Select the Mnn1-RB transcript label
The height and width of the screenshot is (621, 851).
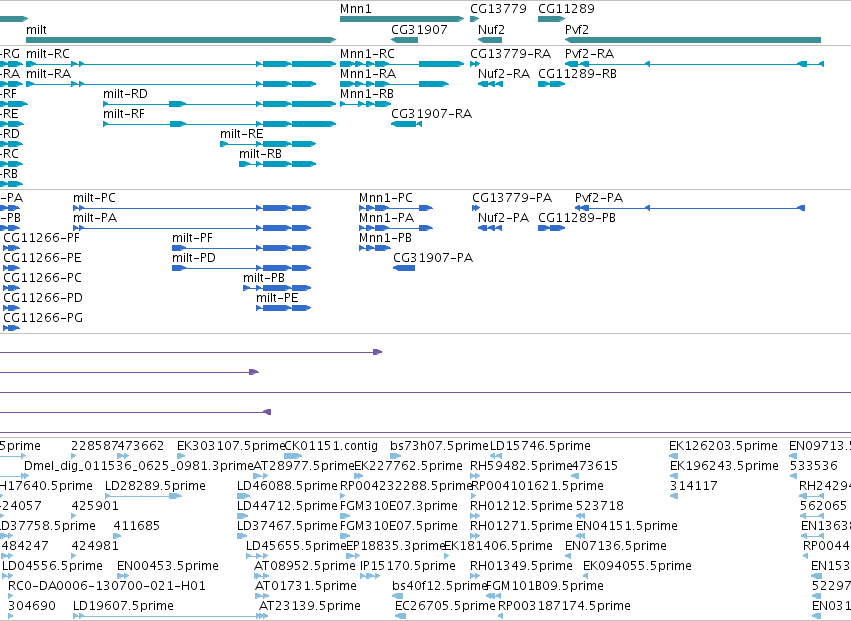pyautogui.click(x=367, y=94)
